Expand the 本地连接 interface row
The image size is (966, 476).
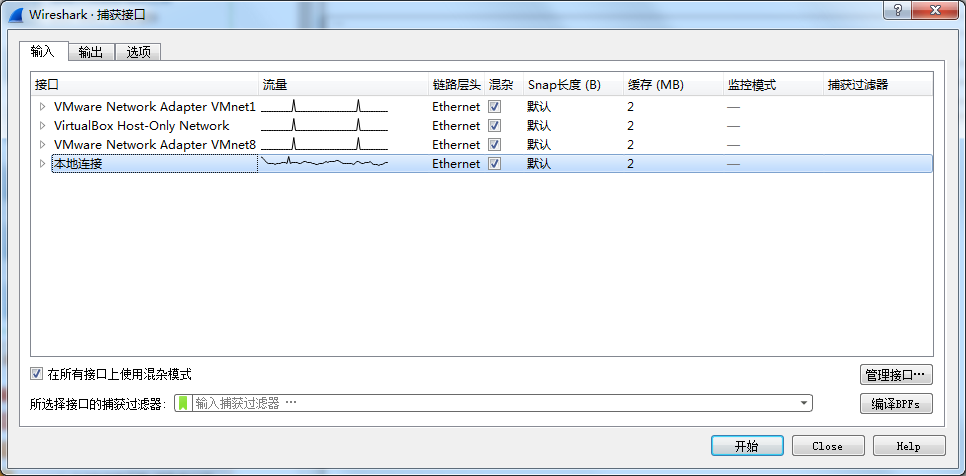tap(43, 164)
